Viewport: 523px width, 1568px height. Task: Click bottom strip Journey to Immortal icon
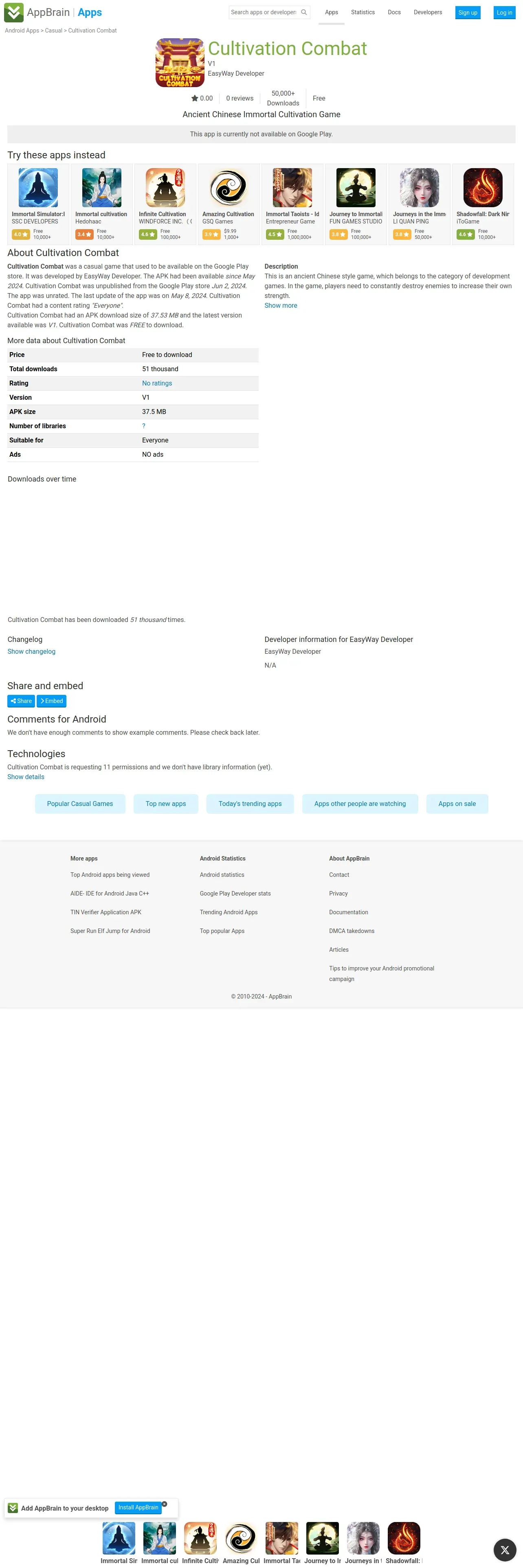click(x=323, y=1538)
